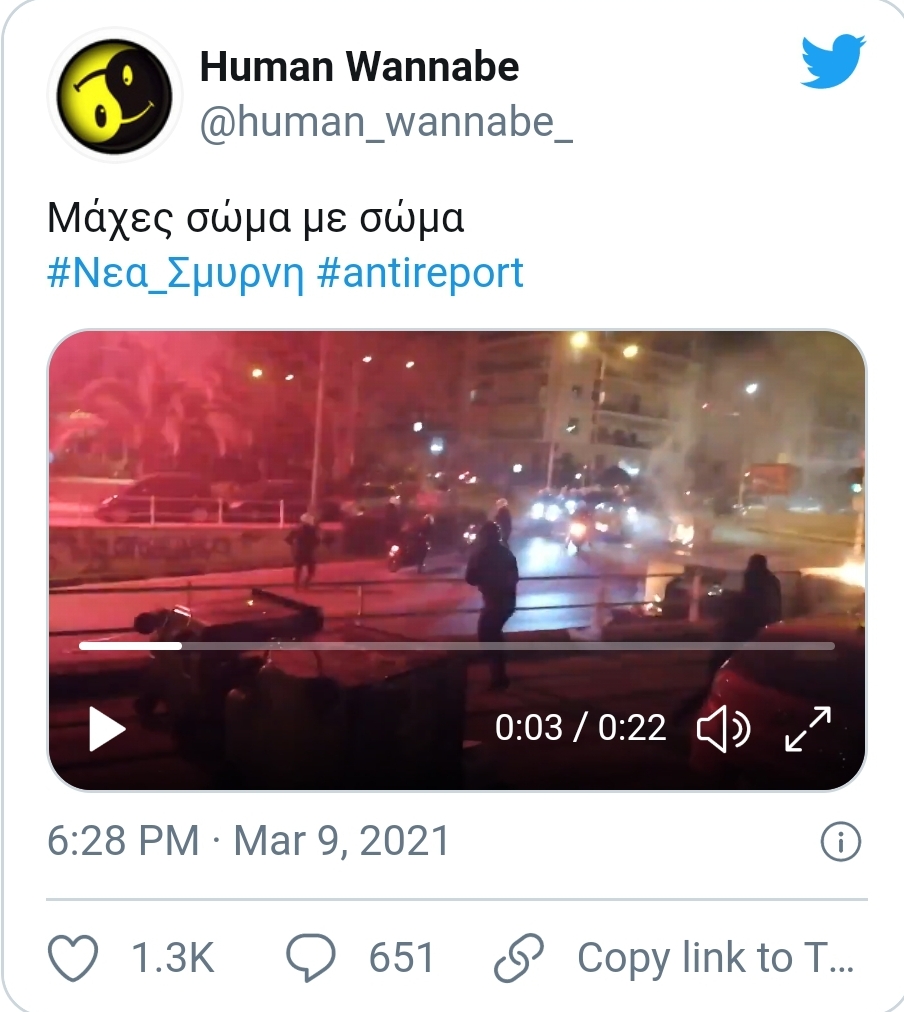This screenshot has width=904, height=1012.
Task: Open the Human Wannabe profile avatar
Action: tap(115, 96)
